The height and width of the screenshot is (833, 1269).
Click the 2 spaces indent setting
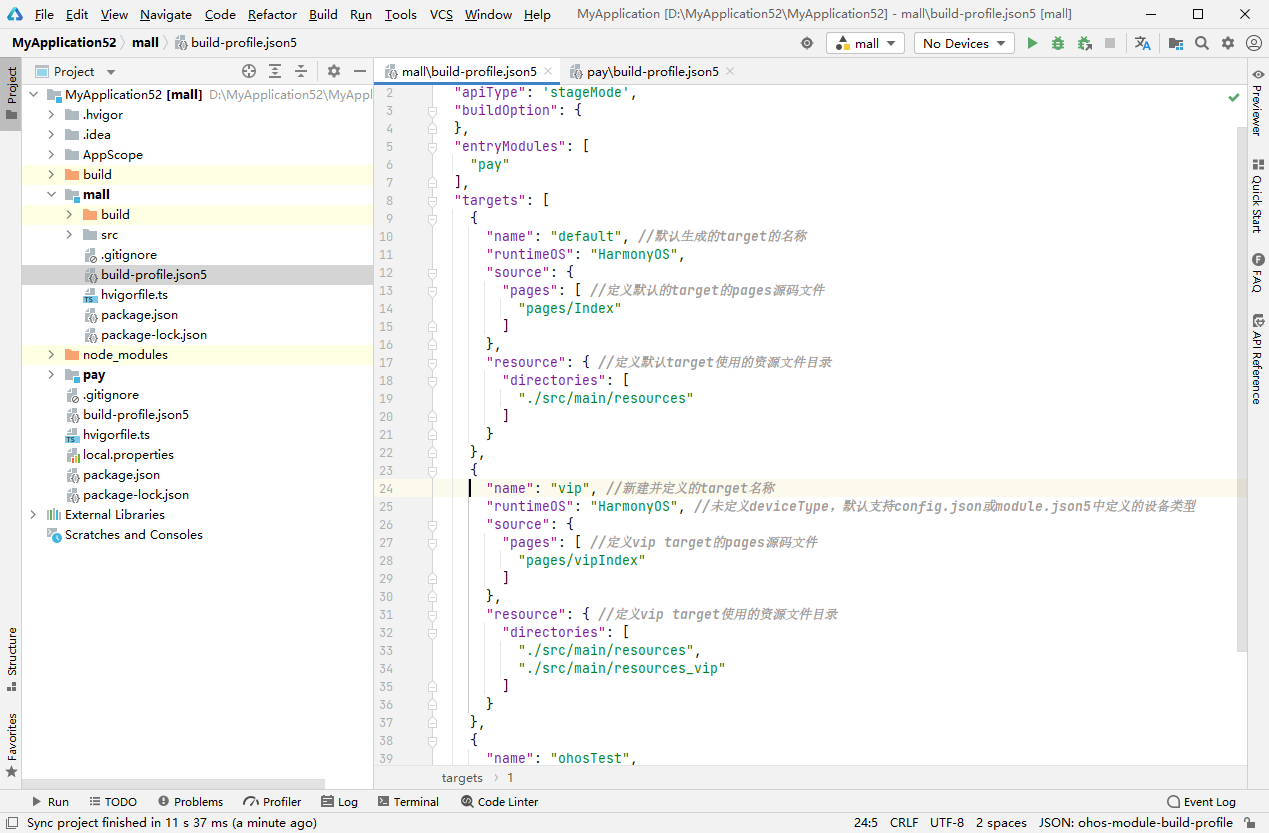tap(1001, 822)
